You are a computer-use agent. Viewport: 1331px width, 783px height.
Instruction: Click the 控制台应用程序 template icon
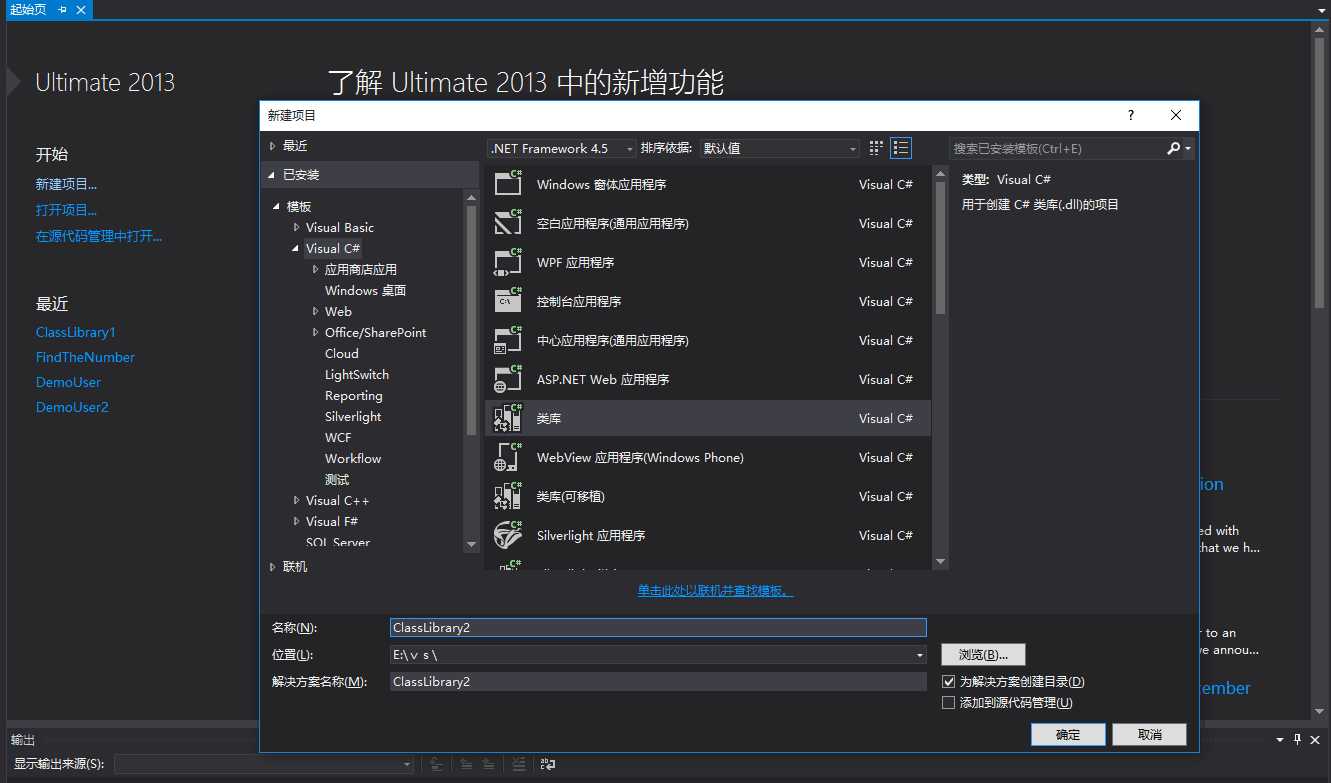[508, 301]
